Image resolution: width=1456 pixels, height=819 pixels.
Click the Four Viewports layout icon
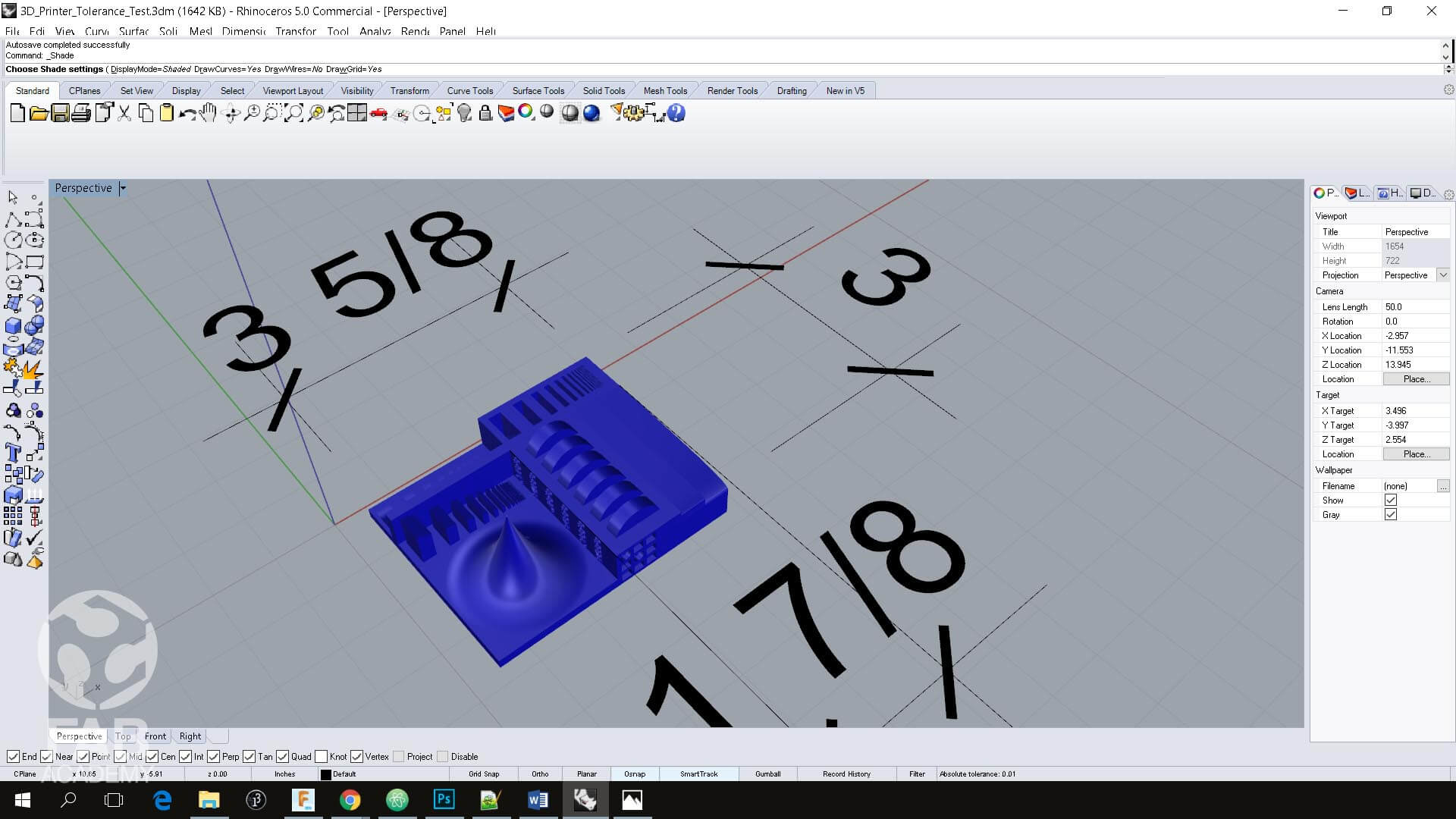(x=357, y=114)
